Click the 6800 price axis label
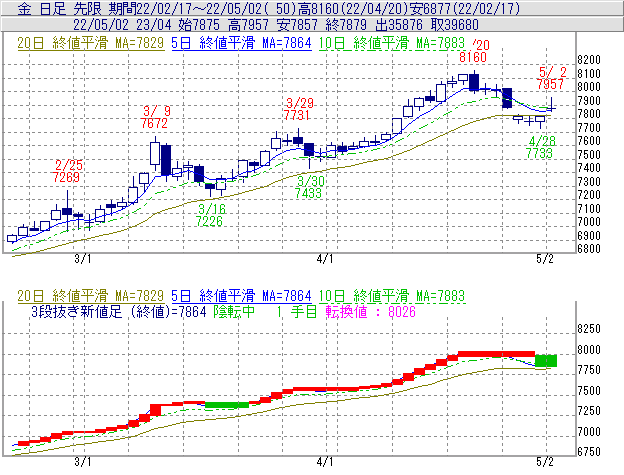 (x=589, y=249)
